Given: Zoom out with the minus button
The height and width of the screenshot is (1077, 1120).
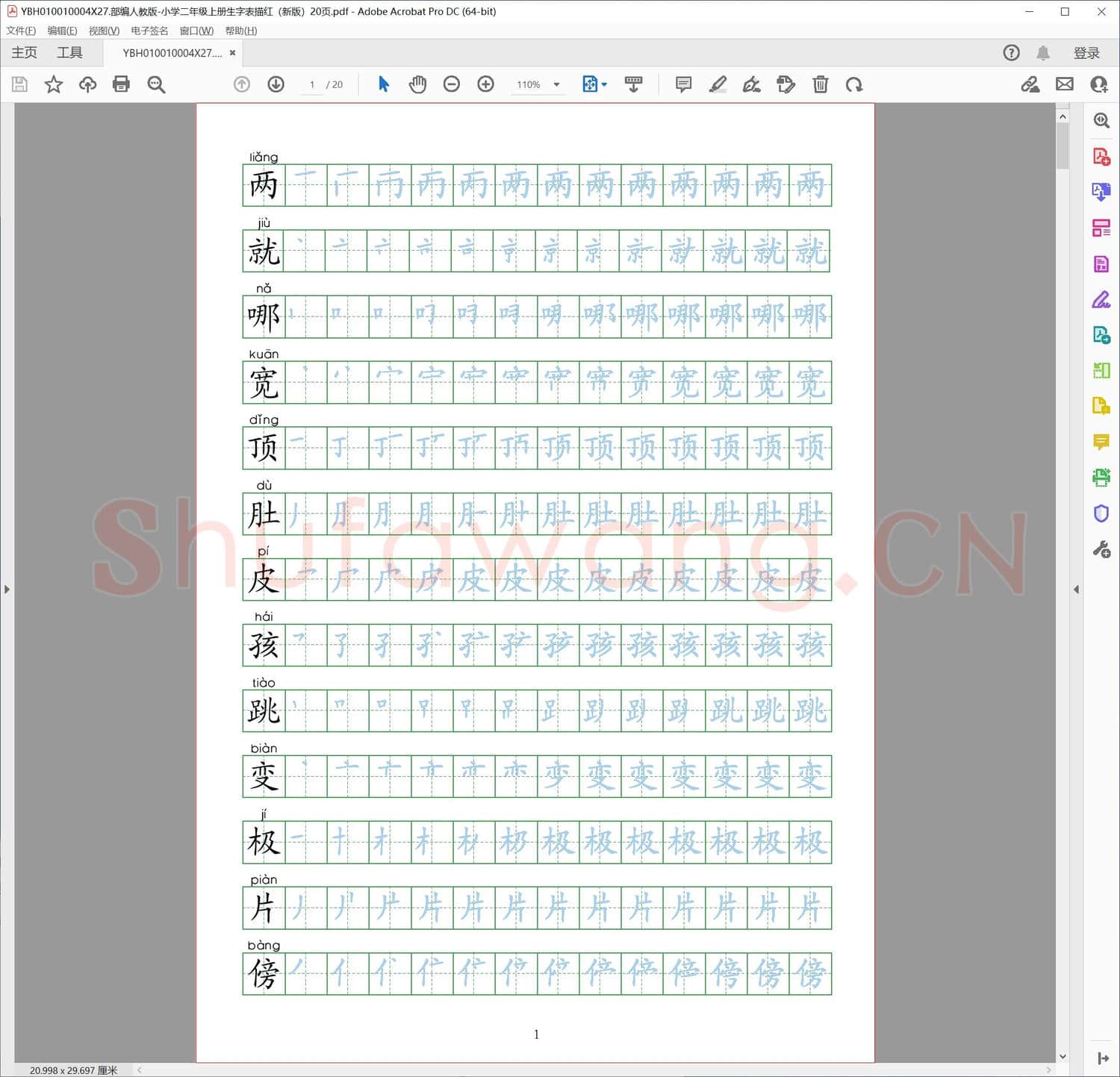Looking at the screenshot, I should coord(452,84).
